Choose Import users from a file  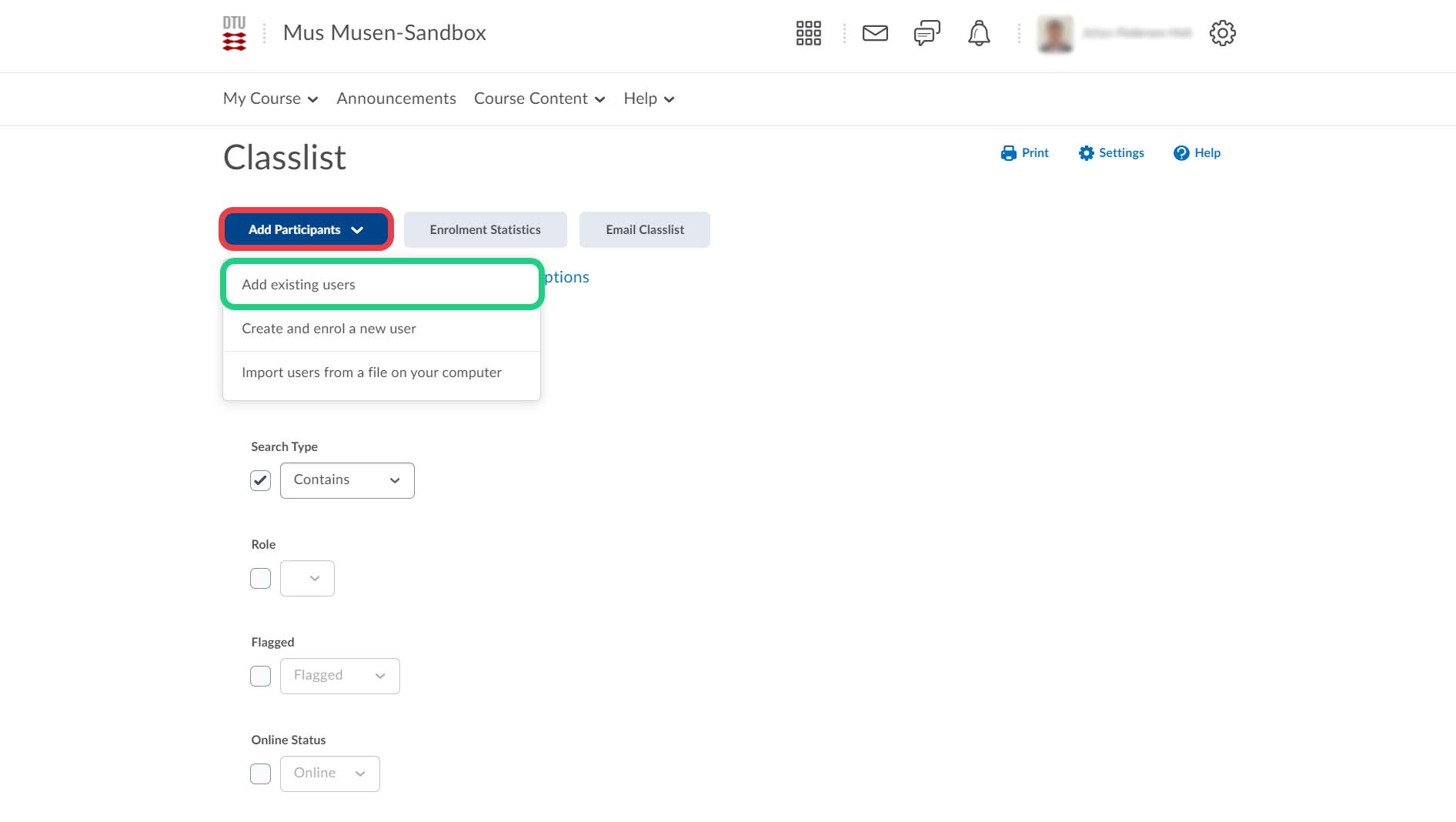pos(372,373)
